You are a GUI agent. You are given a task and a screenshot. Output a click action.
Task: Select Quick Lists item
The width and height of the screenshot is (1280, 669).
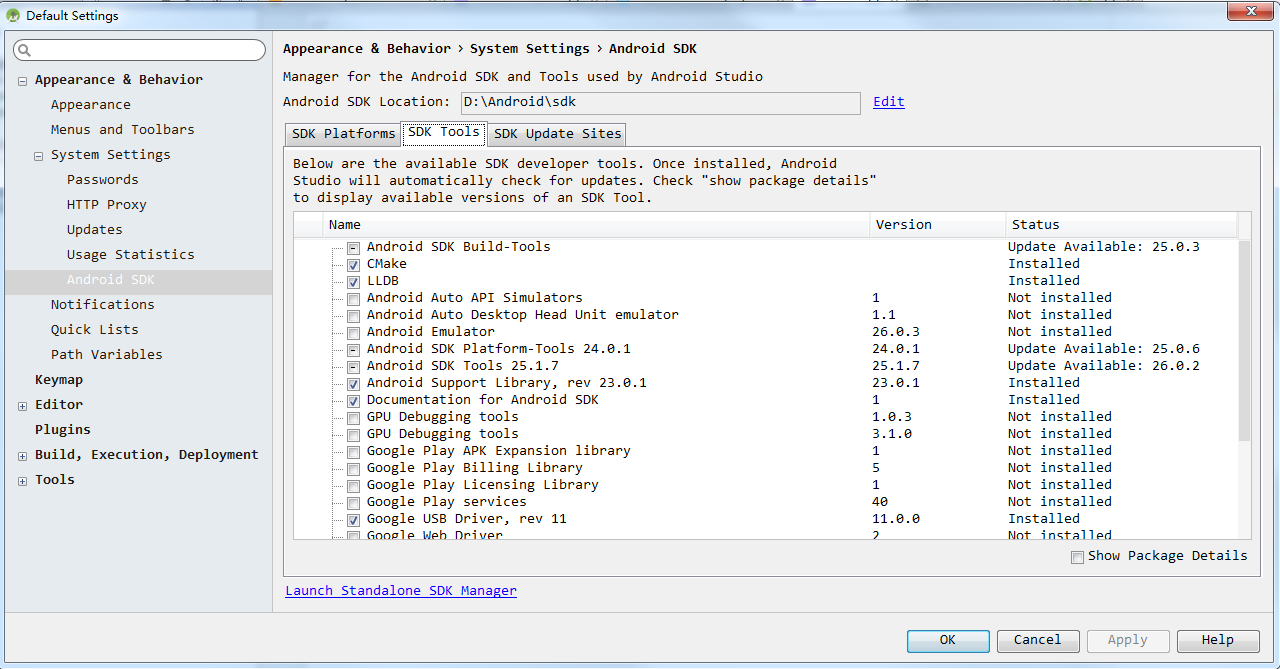tap(95, 330)
